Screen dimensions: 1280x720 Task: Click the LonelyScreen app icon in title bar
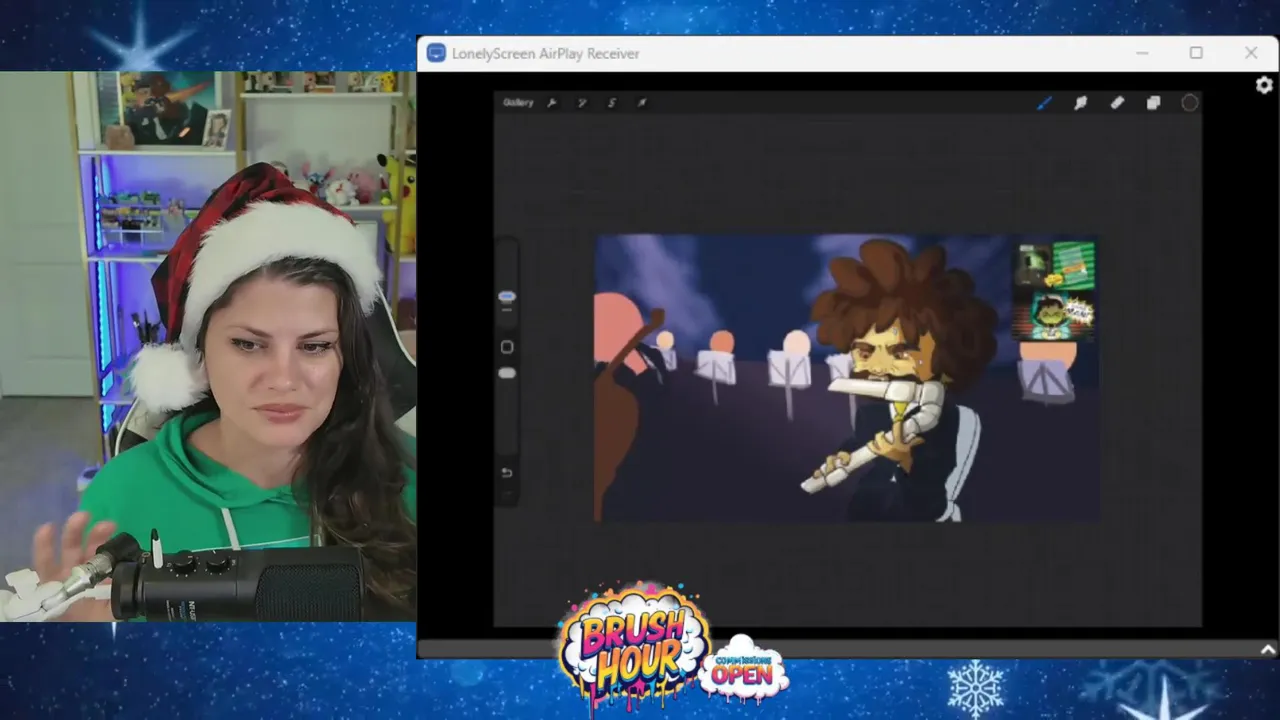(436, 53)
